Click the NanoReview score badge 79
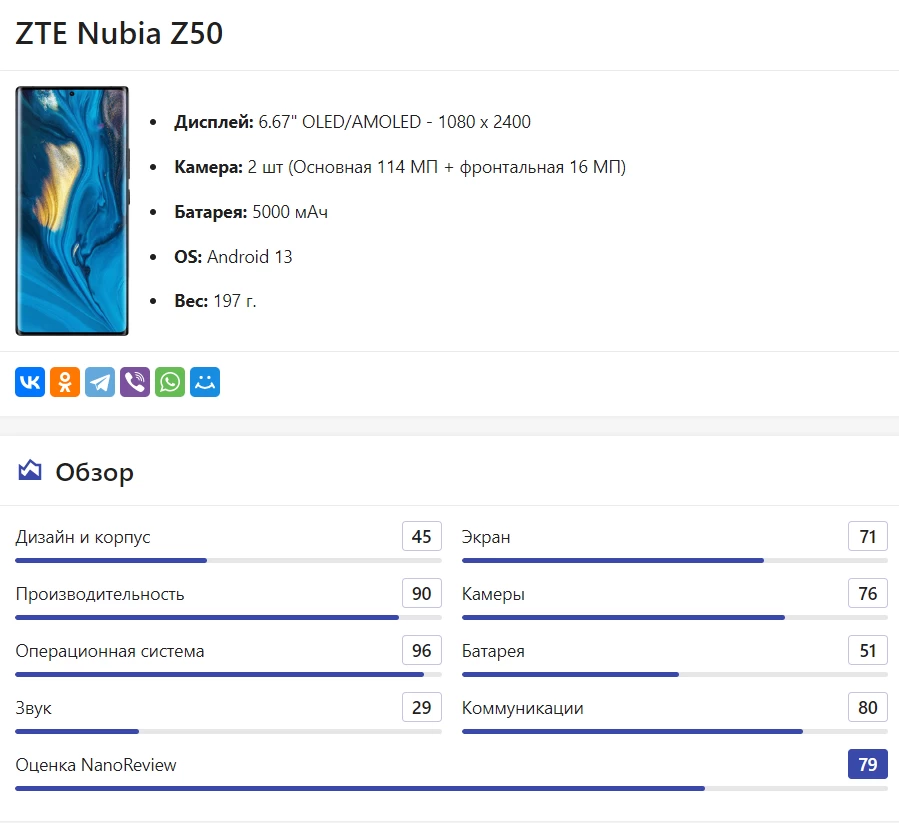 867,765
